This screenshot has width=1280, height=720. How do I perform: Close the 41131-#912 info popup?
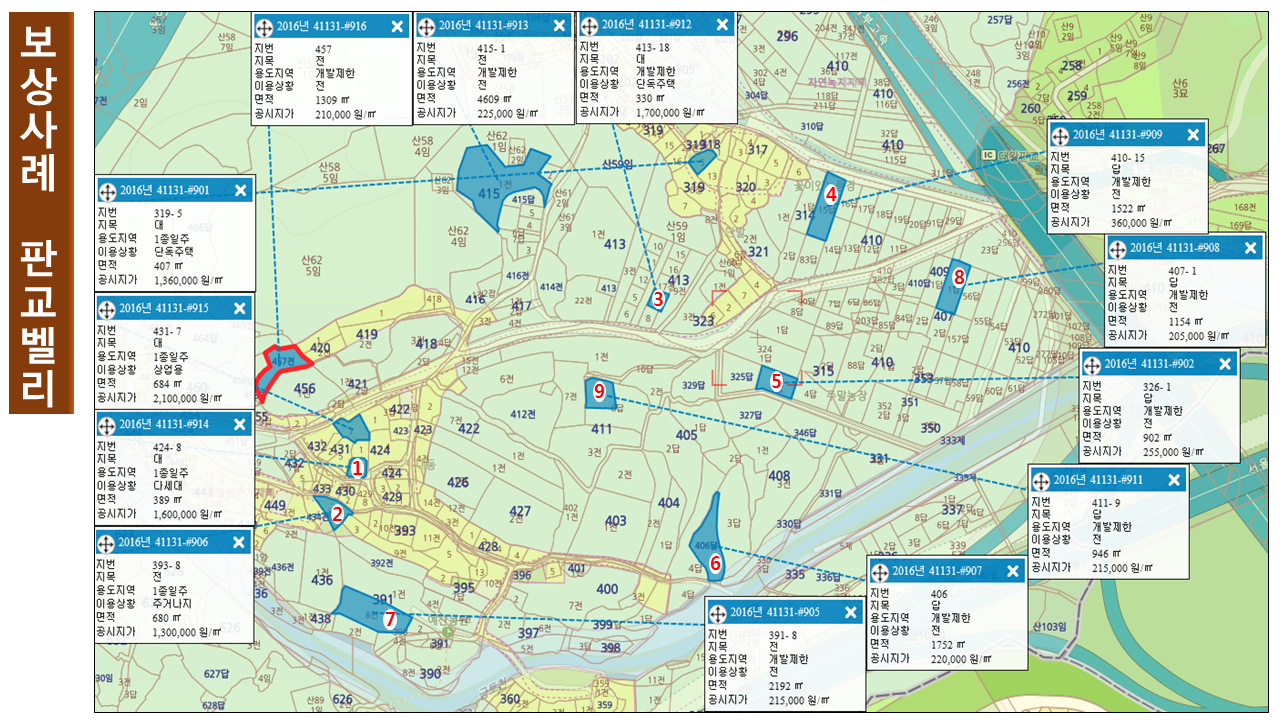[x=722, y=26]
